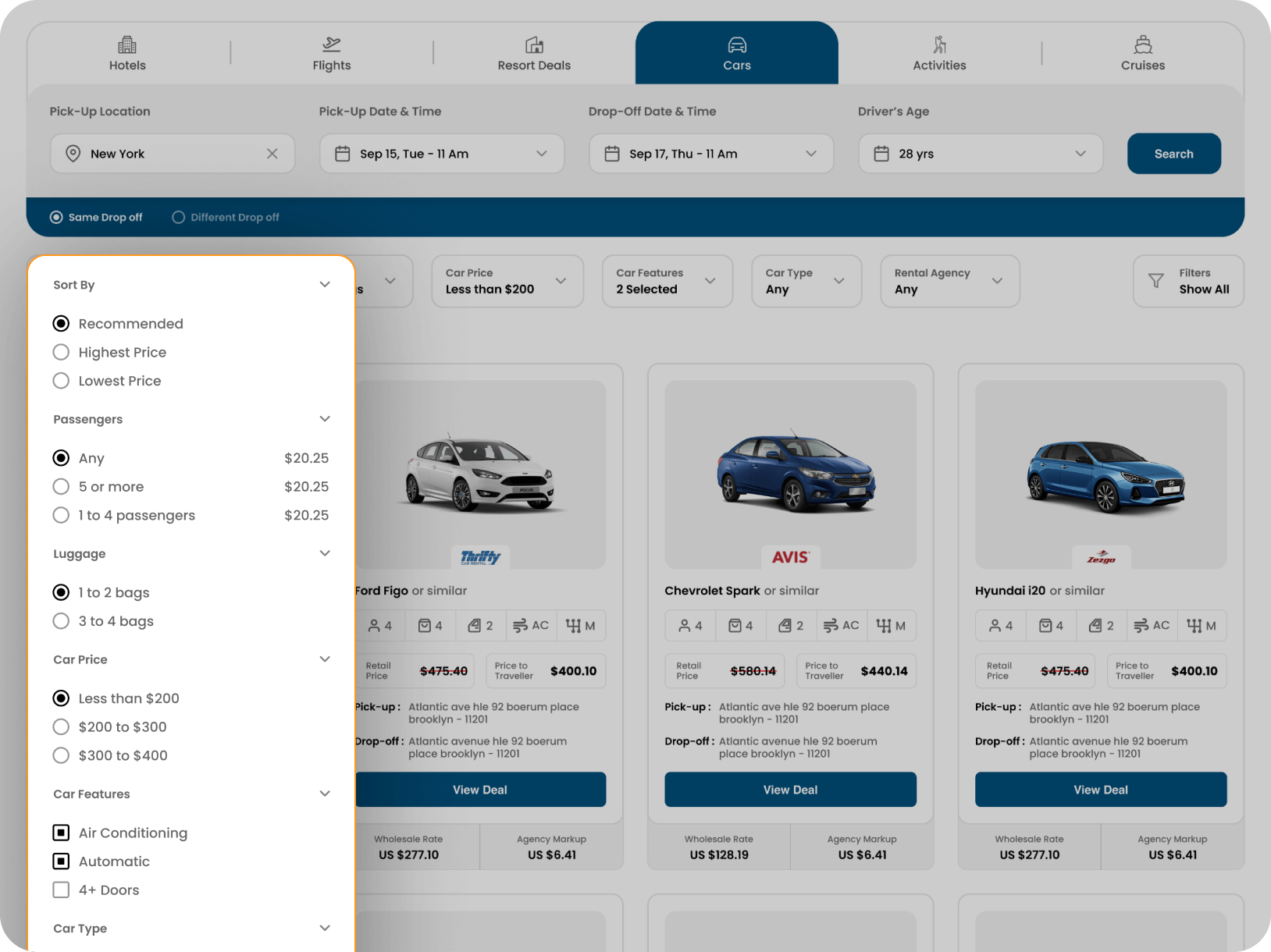Viewport: 1271px width, 952px height.
Task: Switch to the Cars tab
Action: pyautogui.click(x=736, y=53)
